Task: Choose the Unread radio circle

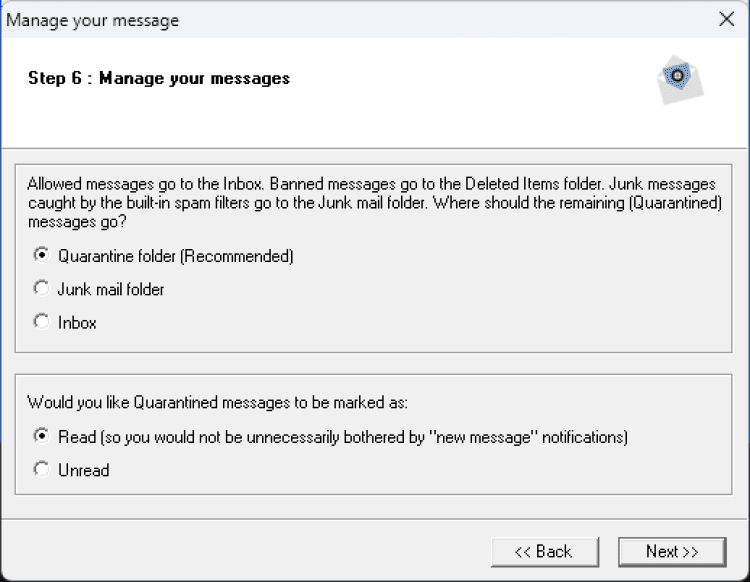Action: (41, 469)
